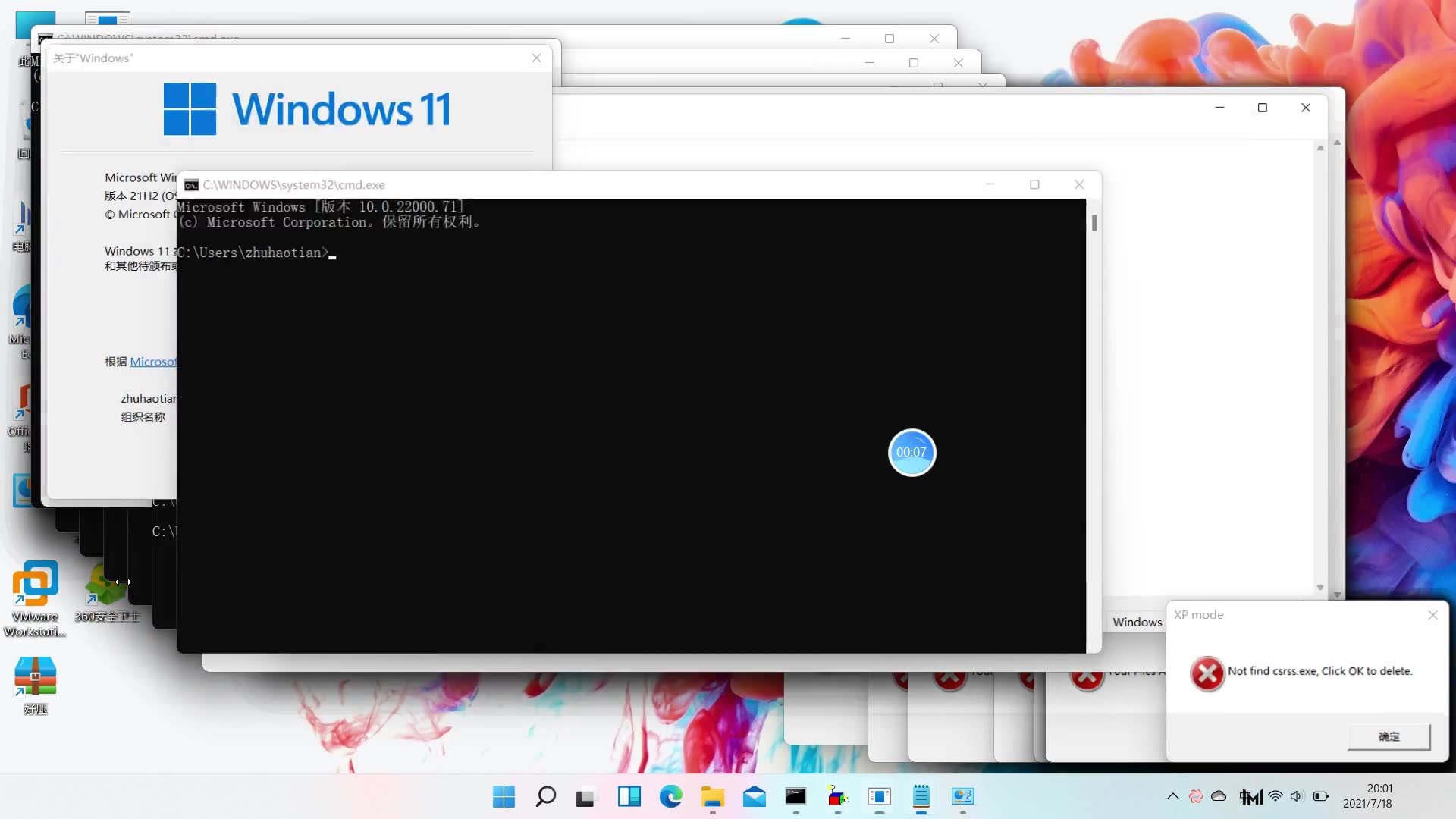The height and width of the screenshot is (819, 1456).
Task: Open Wi-Fi network tray icon
Action: click(x=1276, y=796)
